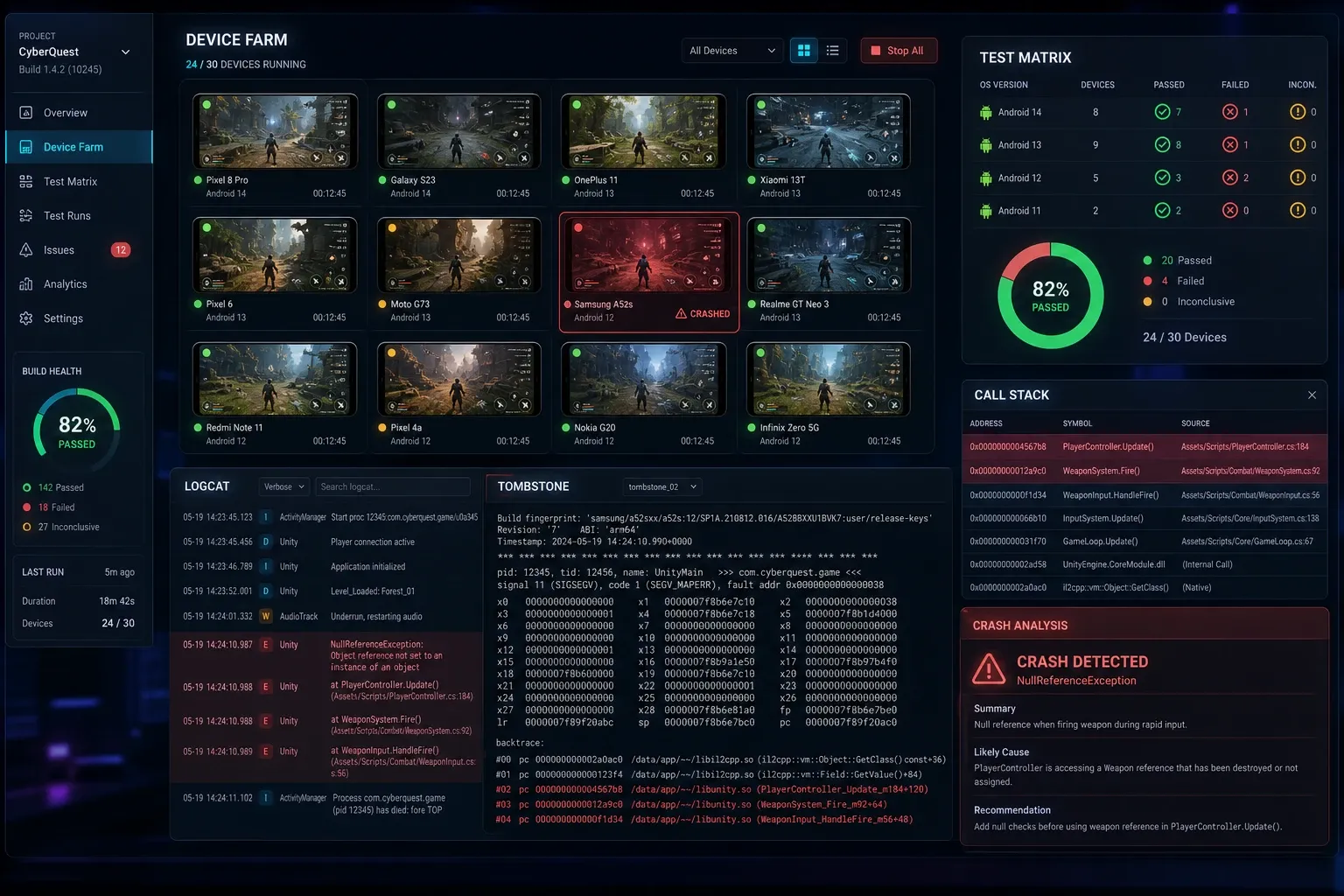Click the Search logcat input field
Image resolution: width=1344 pixels, height=896 pixels.
tap(392, 486)
